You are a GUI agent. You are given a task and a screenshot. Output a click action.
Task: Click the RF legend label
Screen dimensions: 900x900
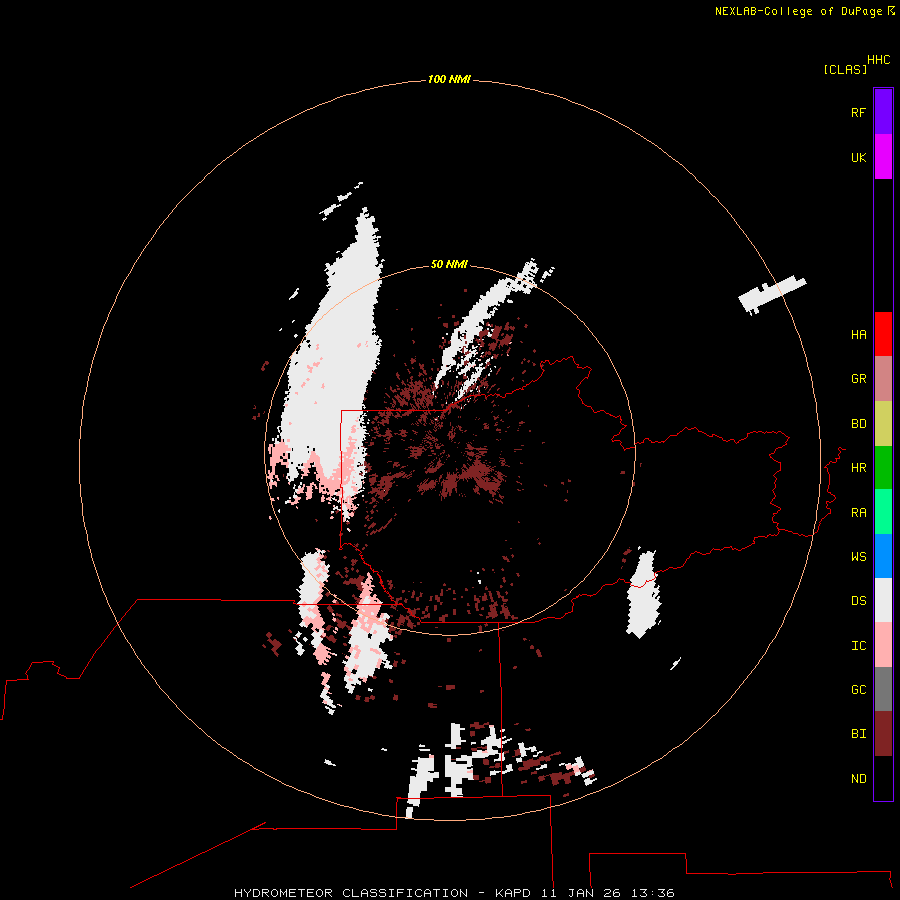[858, 112]
